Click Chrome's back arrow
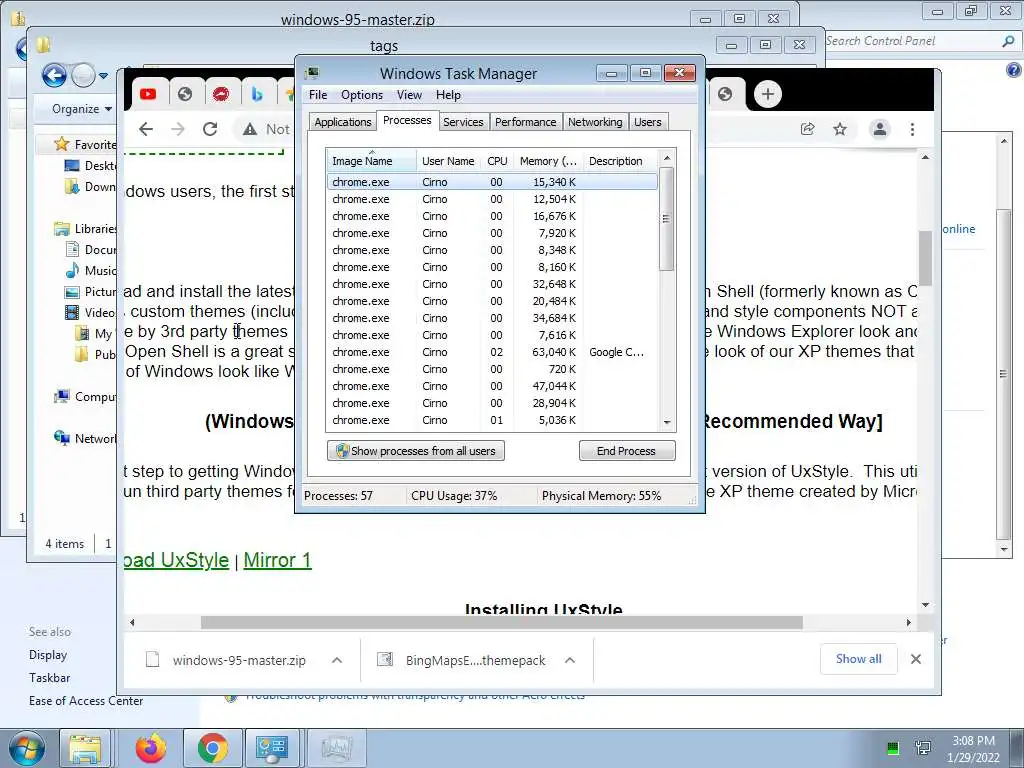1024x768 pixels. [146, 129]
